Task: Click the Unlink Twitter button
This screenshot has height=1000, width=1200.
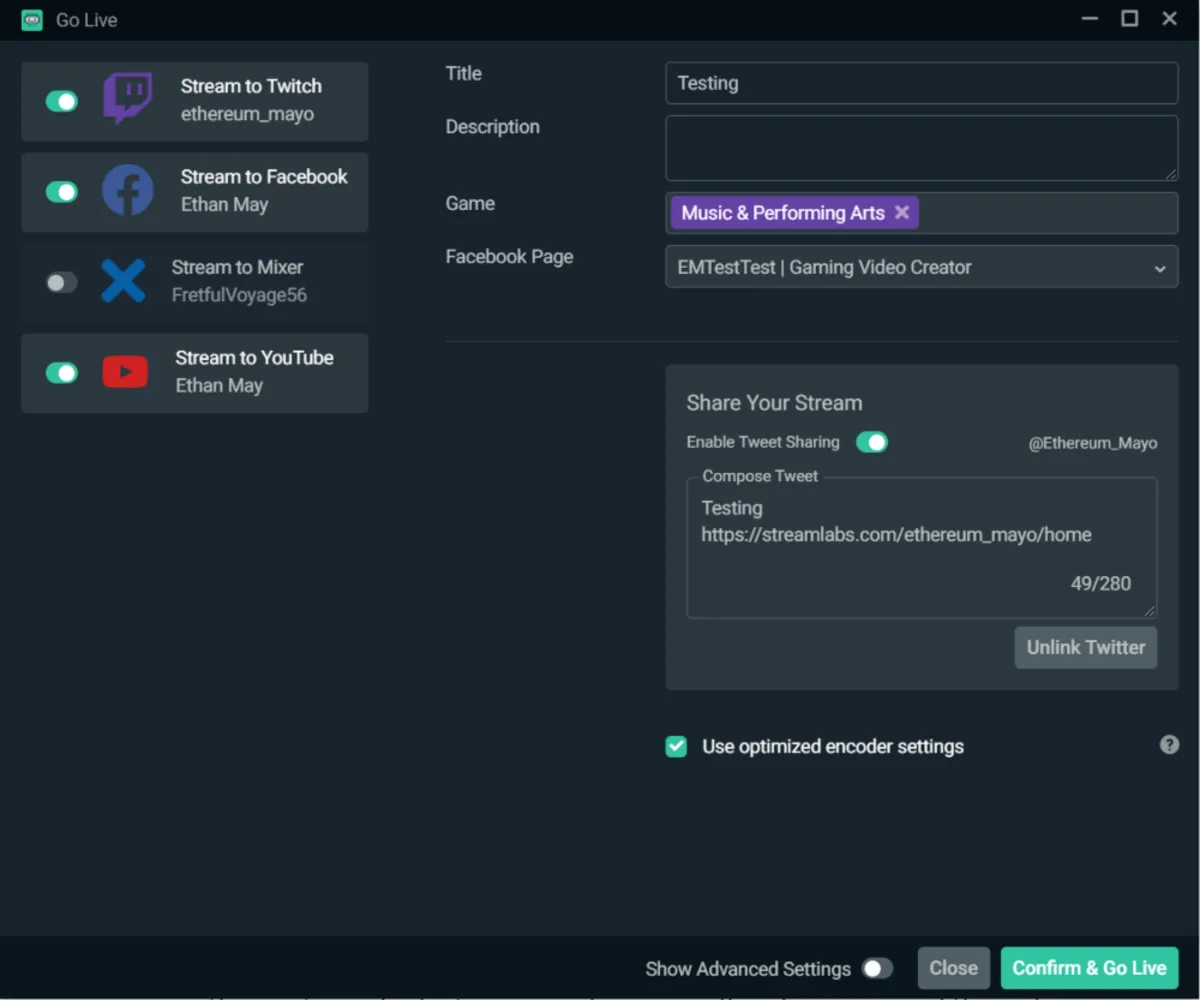Action: [x=1085, y=647]
